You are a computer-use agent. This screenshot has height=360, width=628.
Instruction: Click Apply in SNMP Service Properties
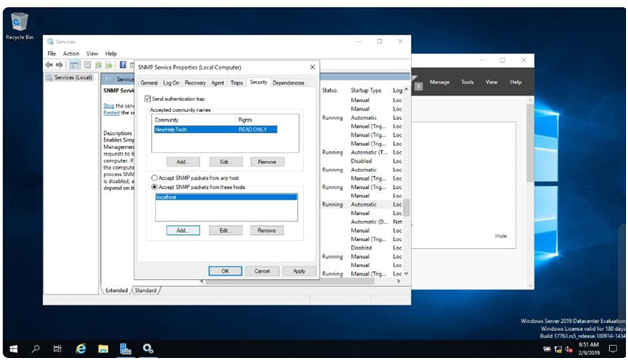tap(299, 271)
